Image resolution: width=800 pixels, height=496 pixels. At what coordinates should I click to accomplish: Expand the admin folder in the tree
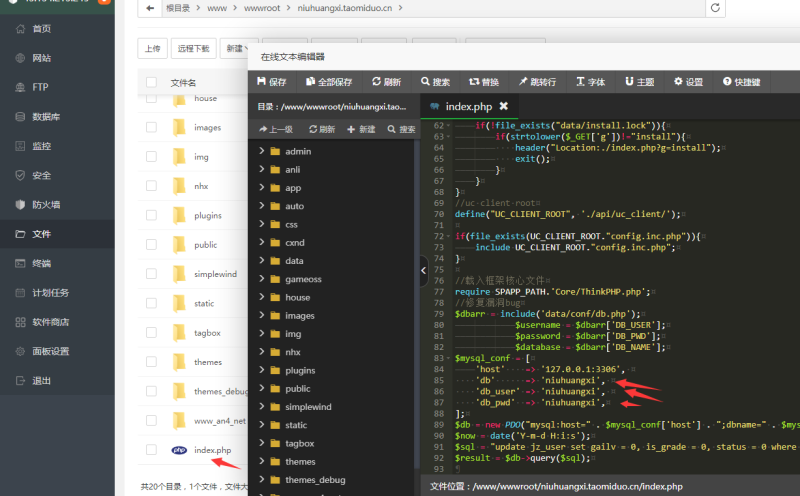[x=262, y=151]
